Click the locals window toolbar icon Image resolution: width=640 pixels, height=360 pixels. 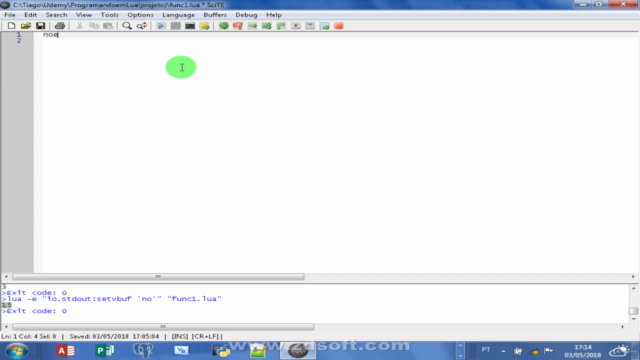coord(310,26)
